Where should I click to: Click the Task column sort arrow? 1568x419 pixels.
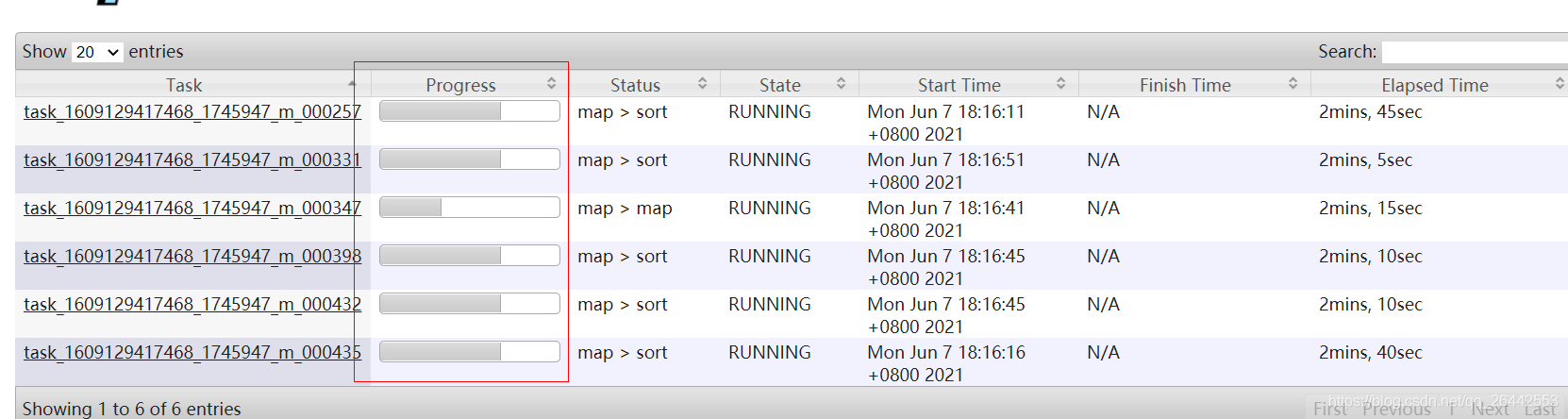tap(352, 84)
